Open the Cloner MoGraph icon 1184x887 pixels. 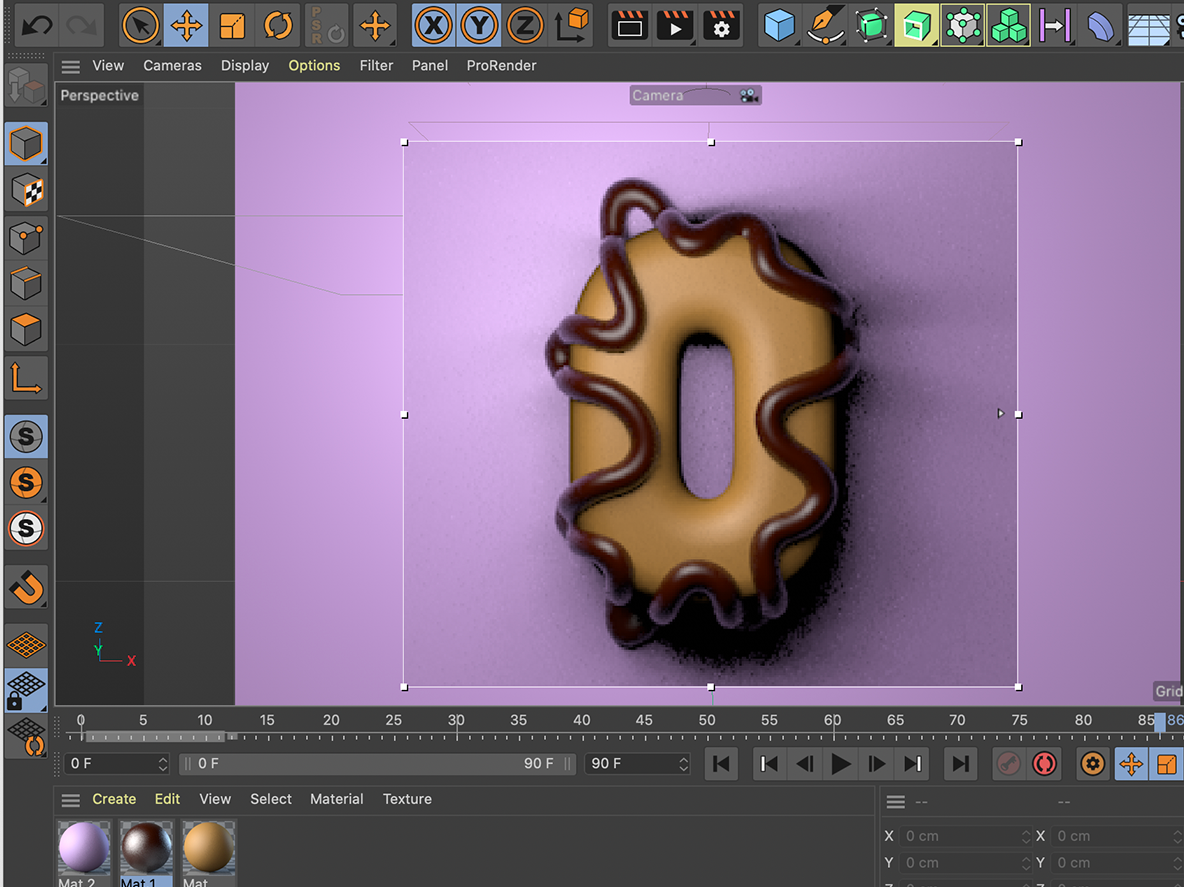coord(963,25)
